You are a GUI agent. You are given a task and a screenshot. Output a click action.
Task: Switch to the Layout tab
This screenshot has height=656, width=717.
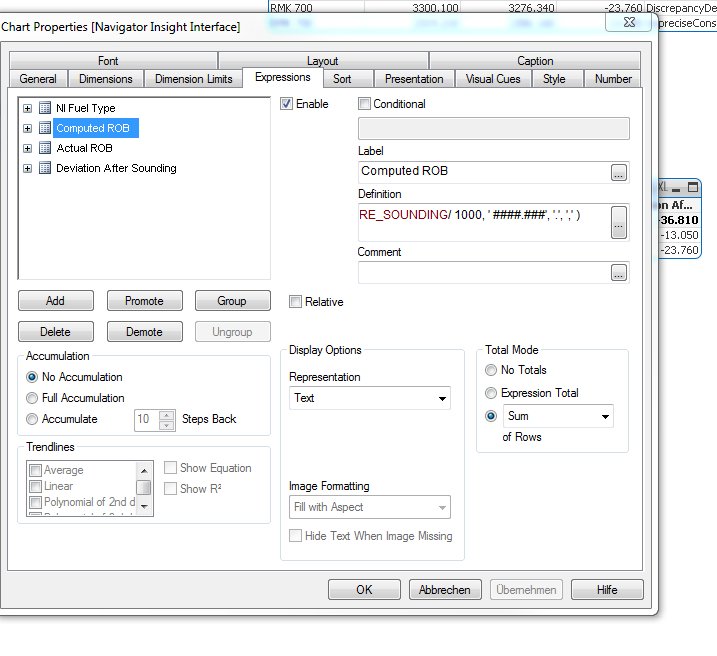click(323, 60)
